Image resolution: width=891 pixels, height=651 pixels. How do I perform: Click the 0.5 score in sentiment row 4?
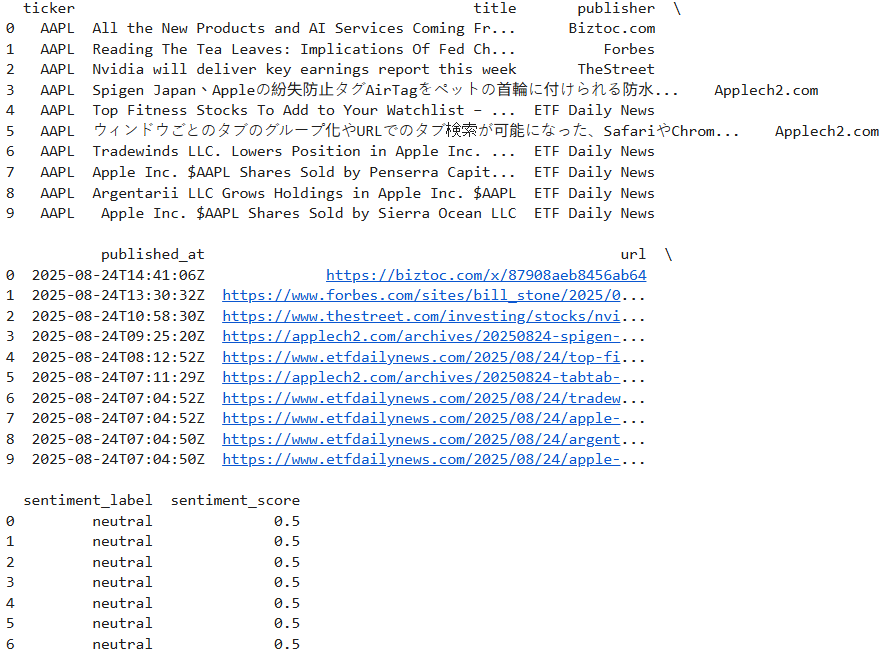287,603
